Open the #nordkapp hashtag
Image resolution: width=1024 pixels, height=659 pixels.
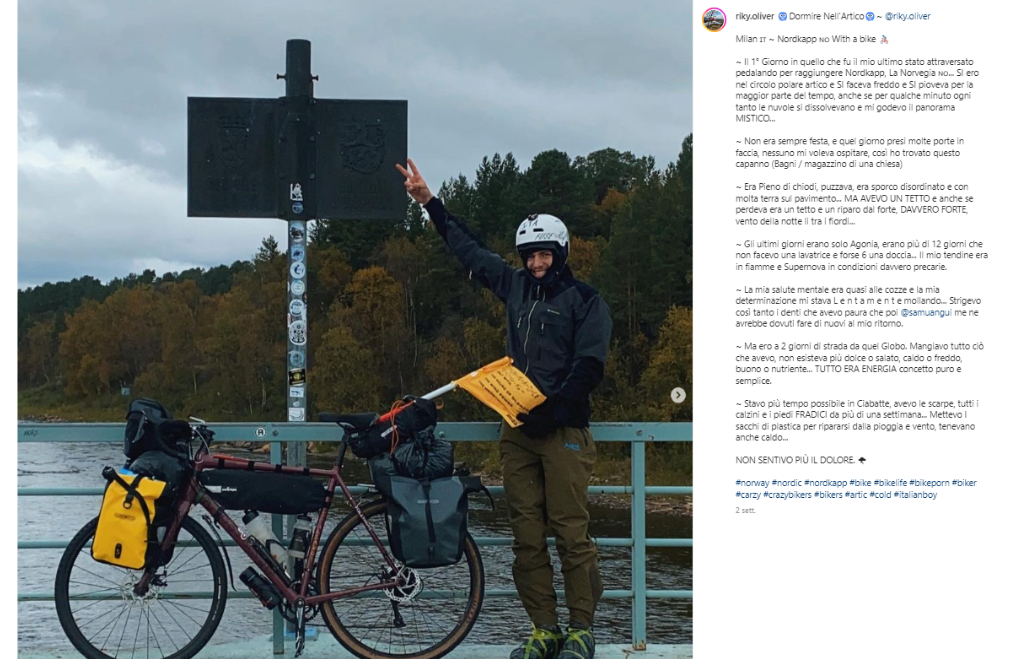(825, 483)
